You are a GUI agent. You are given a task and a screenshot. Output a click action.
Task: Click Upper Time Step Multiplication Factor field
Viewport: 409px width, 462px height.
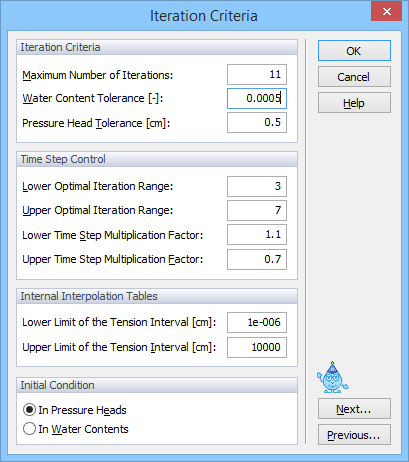pyautogui.click(x=257, y=259)
